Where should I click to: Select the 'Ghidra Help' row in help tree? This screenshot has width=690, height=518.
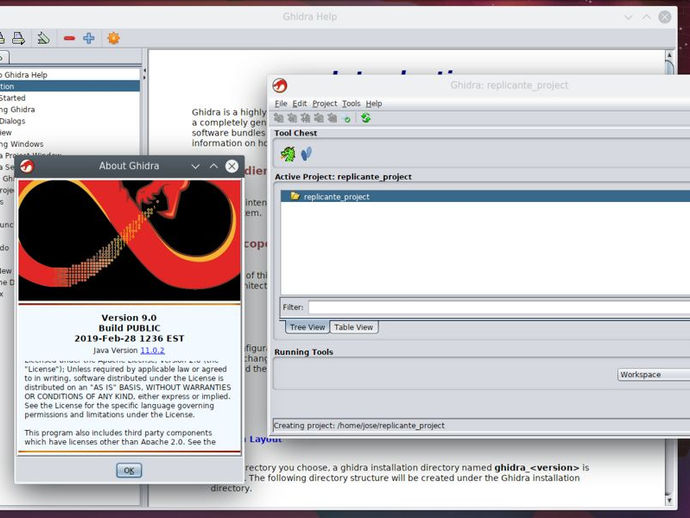(70, 74)
